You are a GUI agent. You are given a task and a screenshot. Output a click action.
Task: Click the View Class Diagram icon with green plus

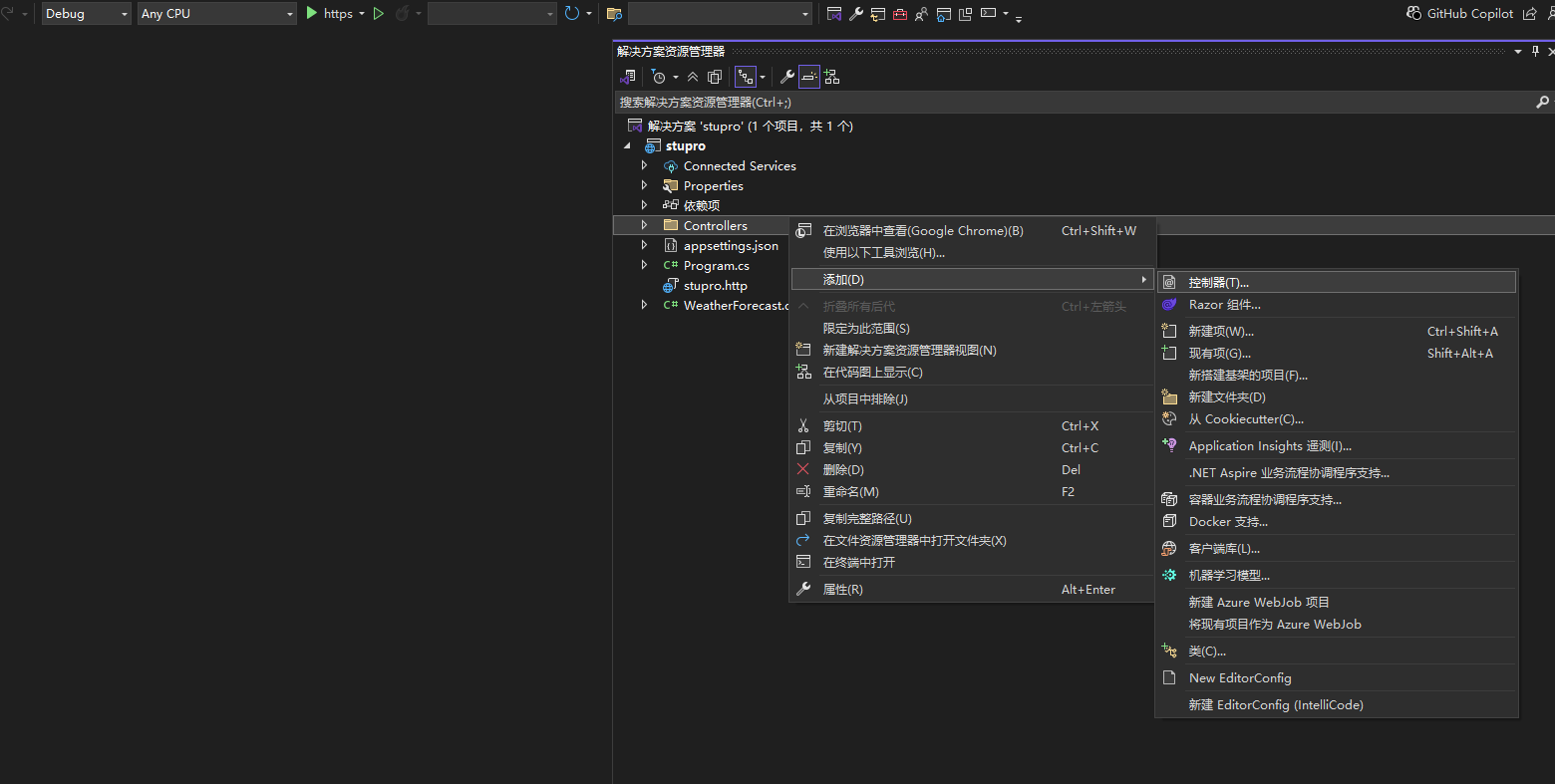coord(831,77)
